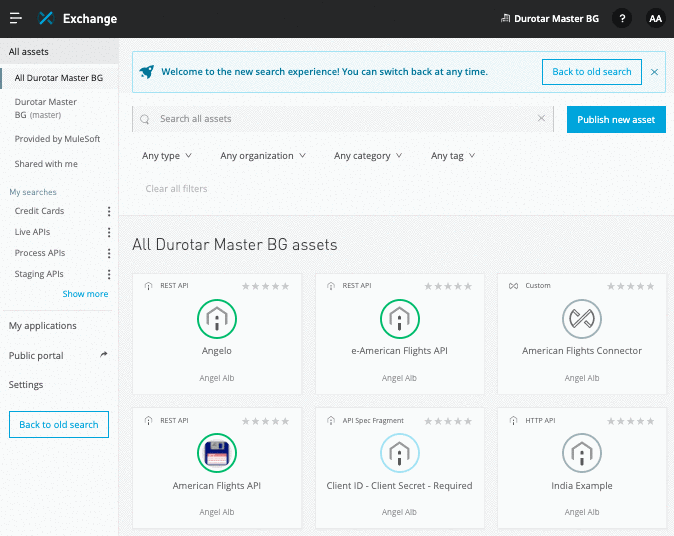Open the AA user avatar menu
Image resolution: width=674 pixels, height=536 pixels.
point(655,18)
